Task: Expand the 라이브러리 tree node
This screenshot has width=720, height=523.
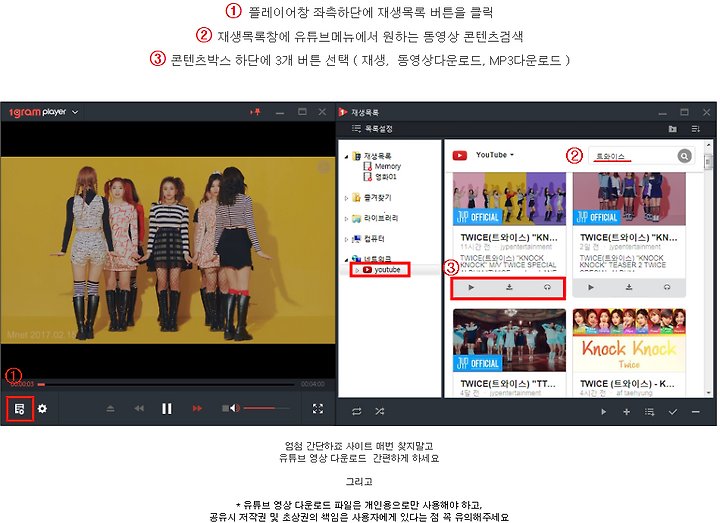Action: (347, 219)
